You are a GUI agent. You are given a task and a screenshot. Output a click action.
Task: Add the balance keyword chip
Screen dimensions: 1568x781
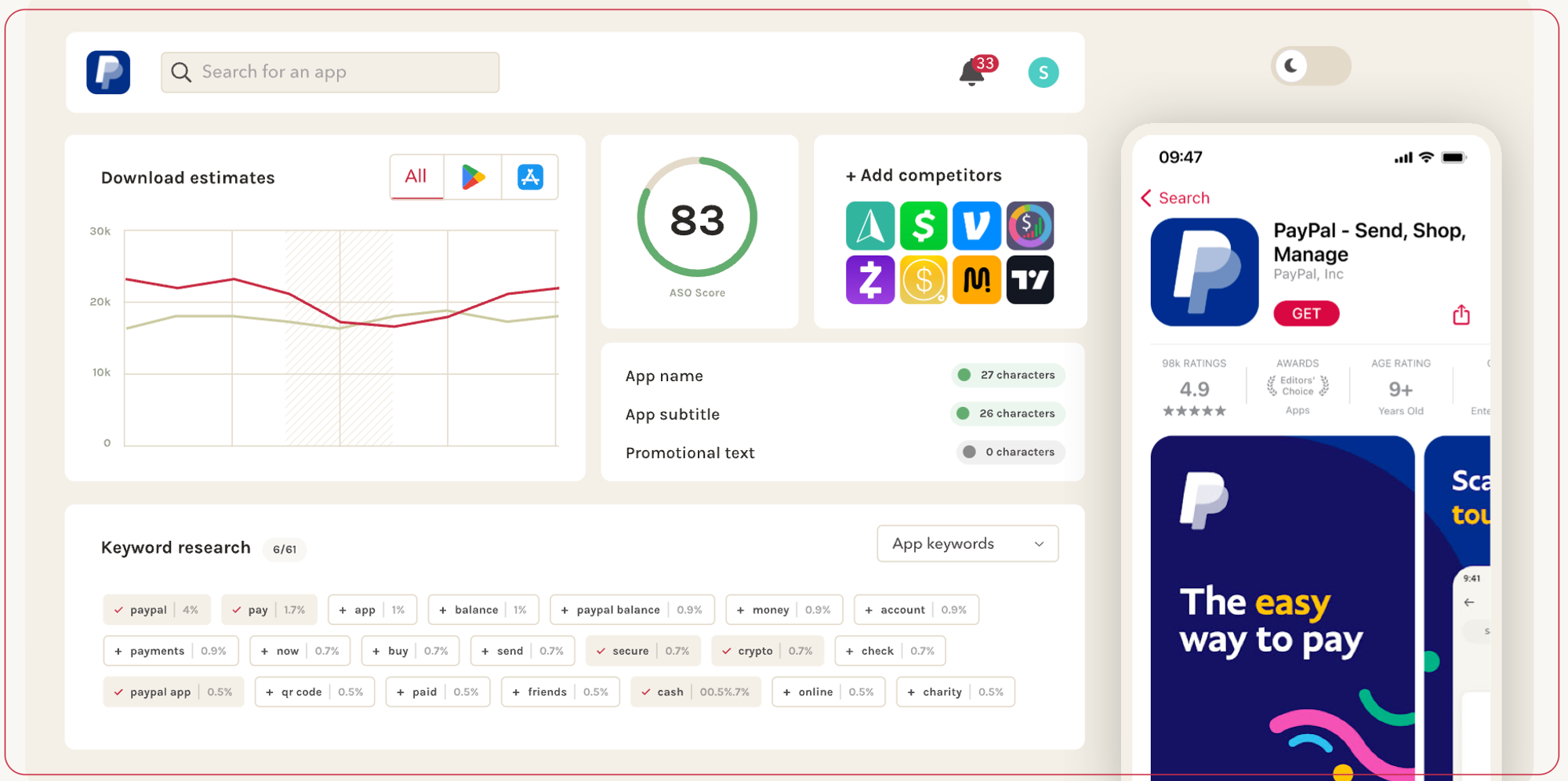click(x=484, y=609)
